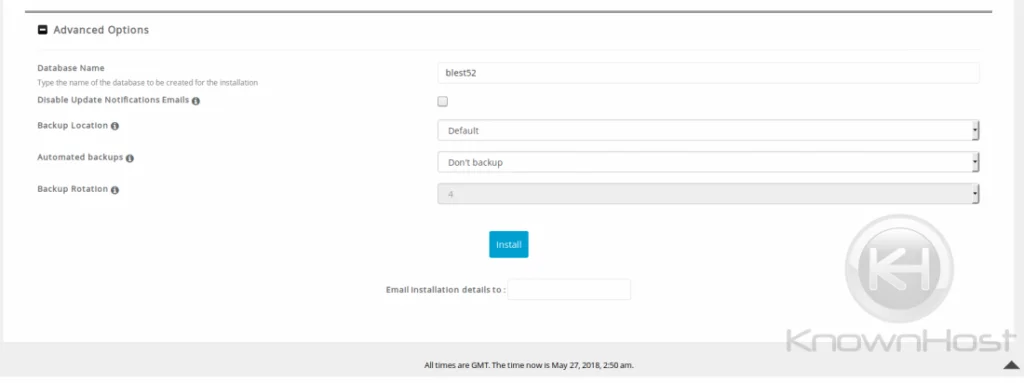Click the Automated backups label text
Viewport: 1024px width, 383px height.
click(x=80, y=158)
